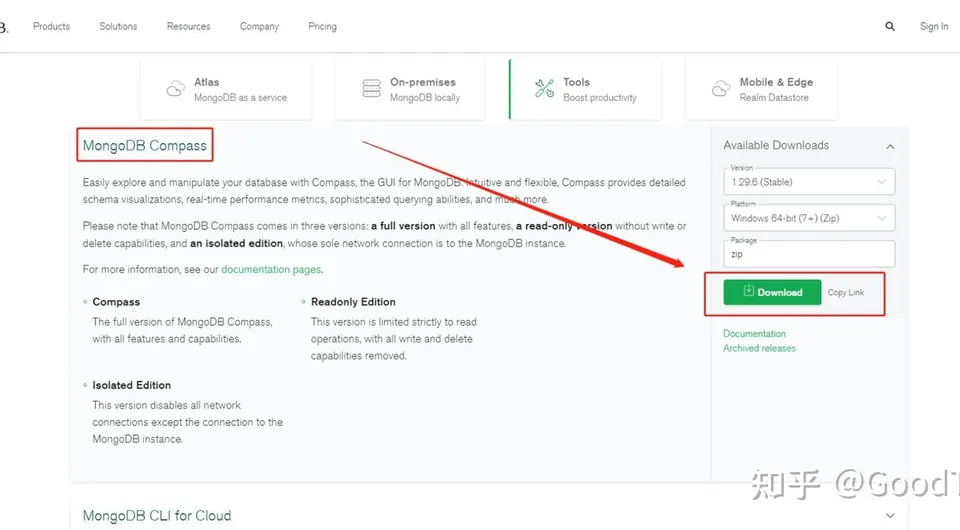Image resolution: width=960 pixels, height=530 pixels.
Task: Click the Compass edition title
Action: [116, 302]
